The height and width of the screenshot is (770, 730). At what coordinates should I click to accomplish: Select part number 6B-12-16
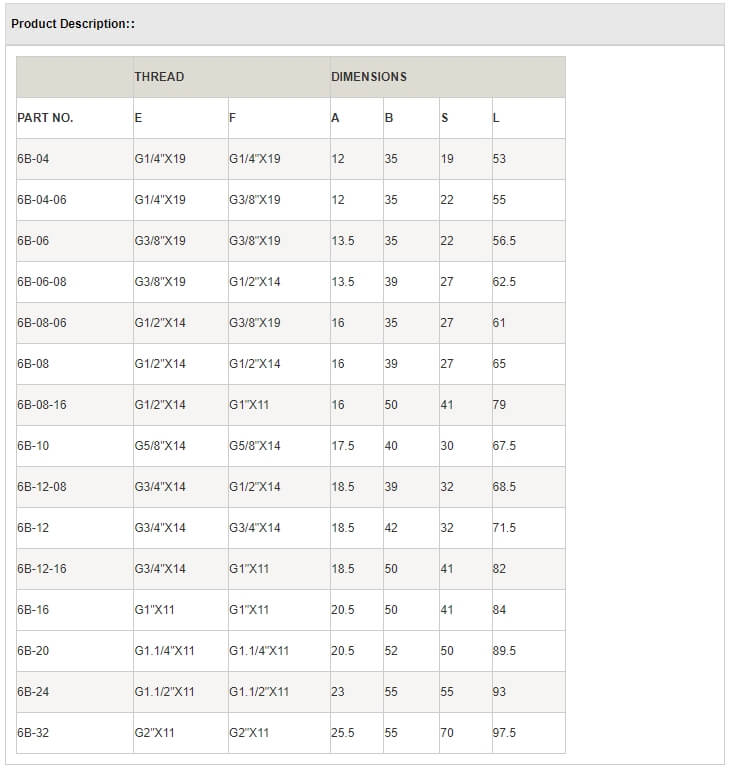(x=42, y=569)
